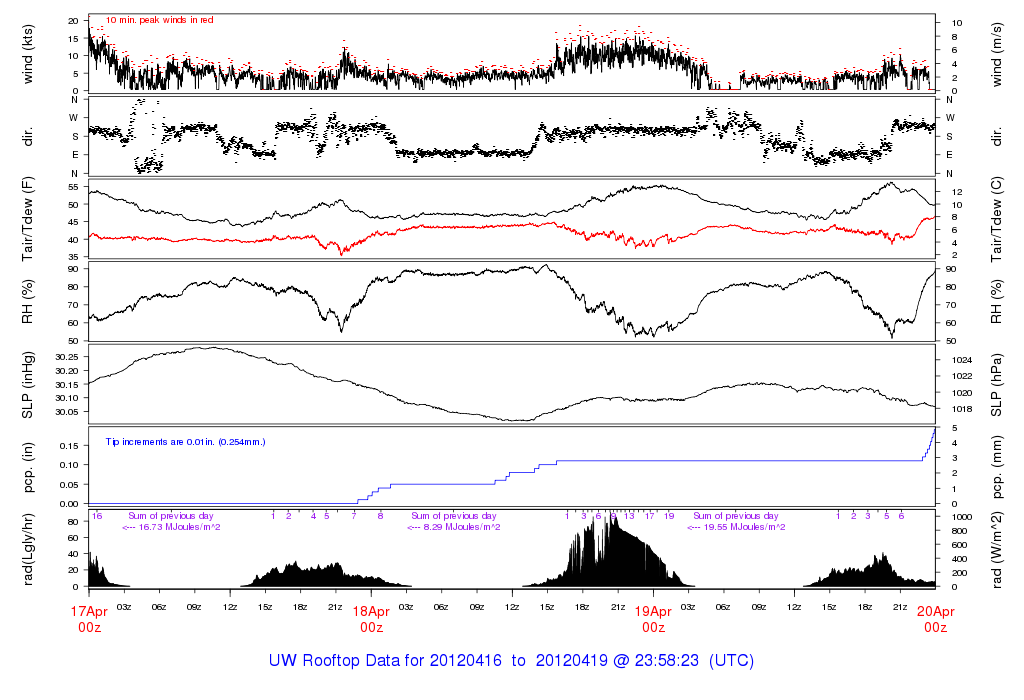Select the '17Apr' date label
Screen dimensions: 1024x700
coord(89,612)
